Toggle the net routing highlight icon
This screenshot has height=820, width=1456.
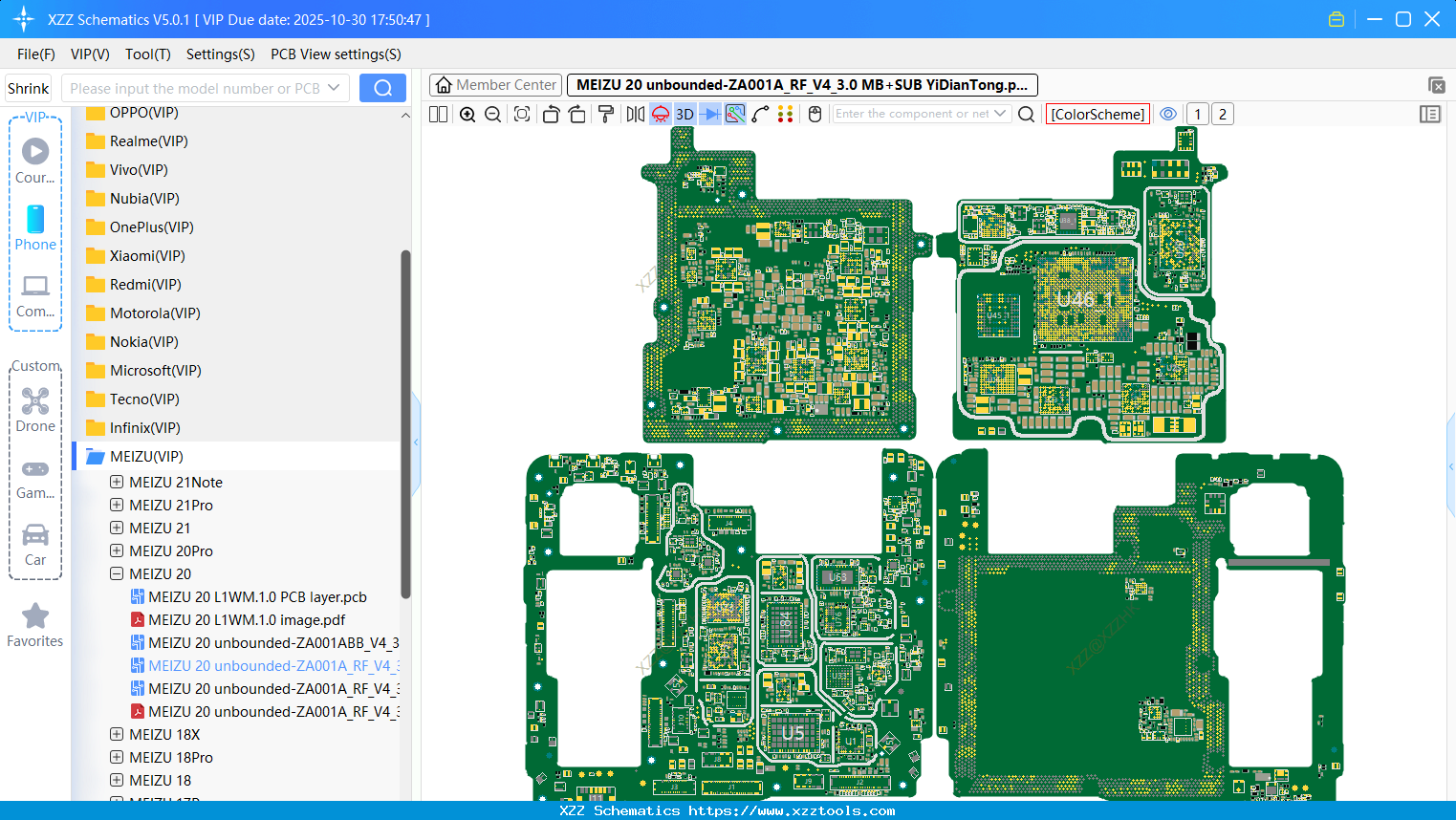(x=735, y=114)
